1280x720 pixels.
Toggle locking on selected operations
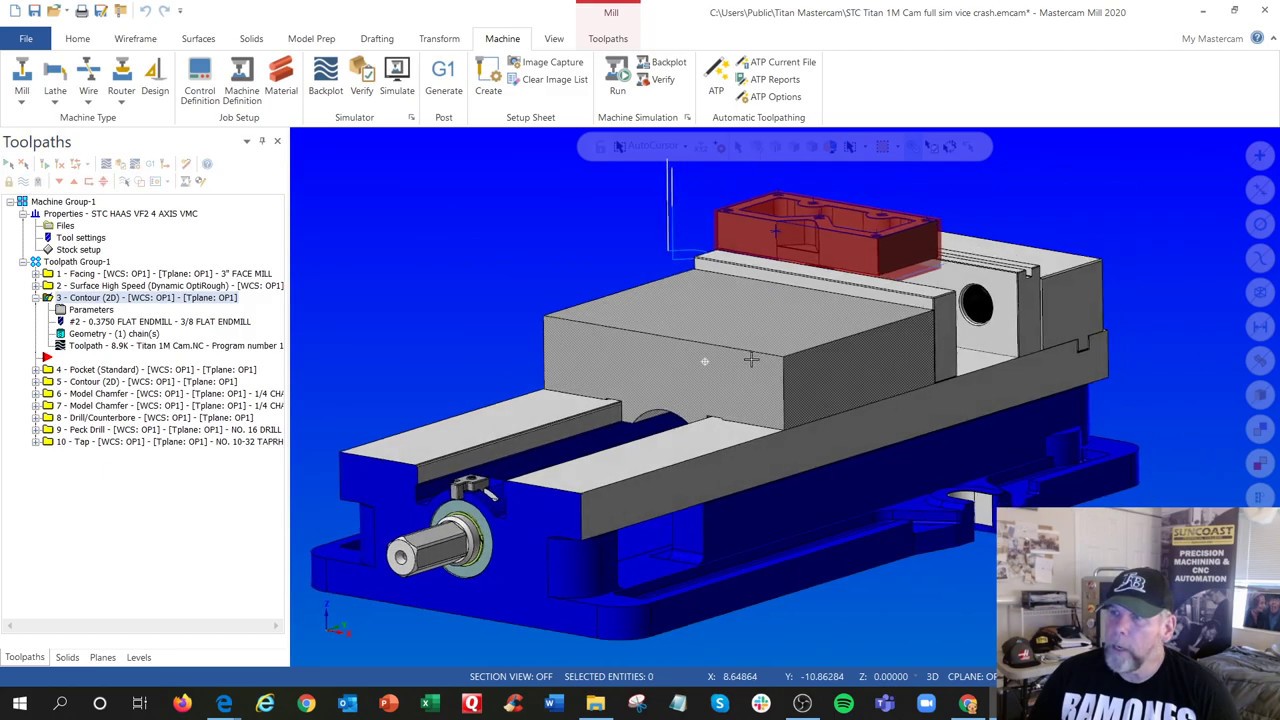pos(9,181)
